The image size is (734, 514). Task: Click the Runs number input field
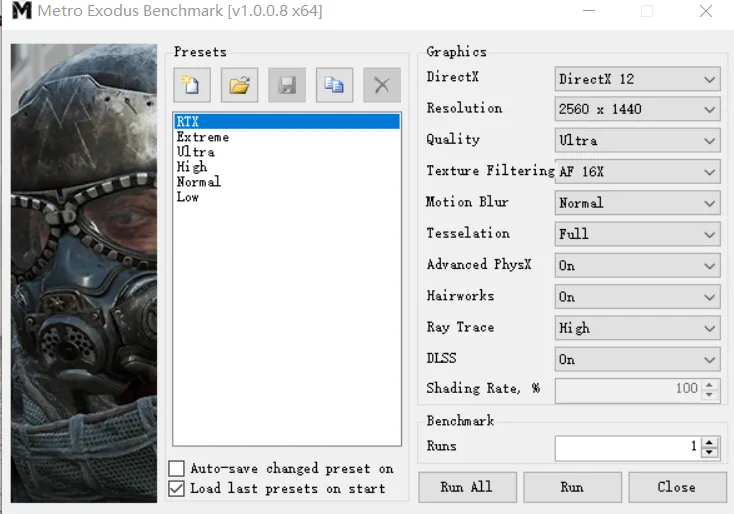tap(628, 448)
